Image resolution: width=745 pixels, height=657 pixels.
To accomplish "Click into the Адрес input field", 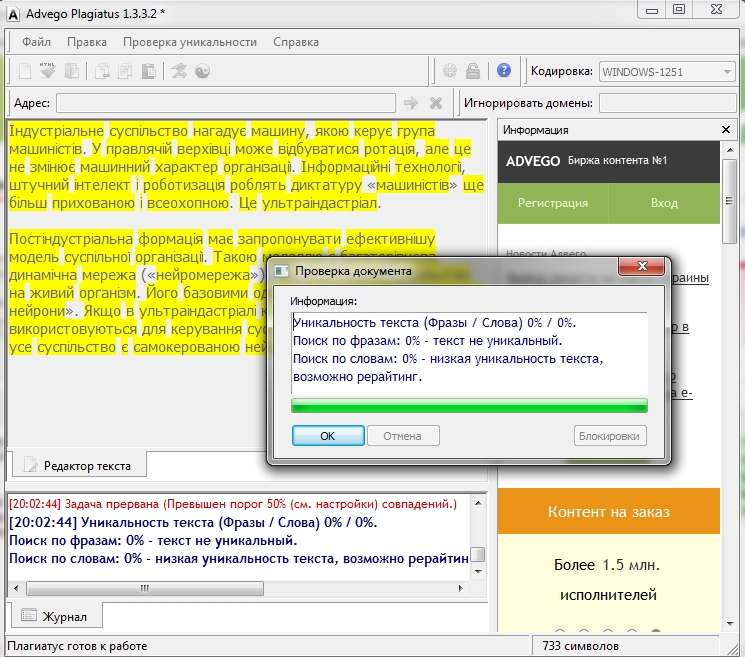I will (226, 103).
